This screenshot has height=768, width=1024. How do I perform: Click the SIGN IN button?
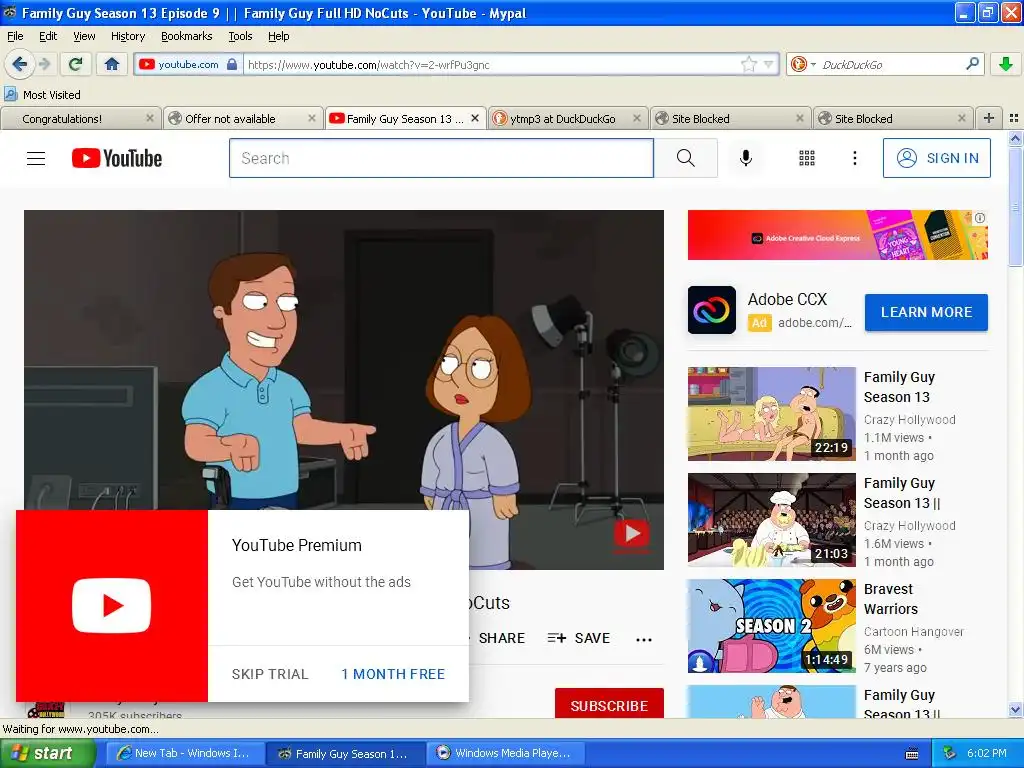(x=936, y=158)
